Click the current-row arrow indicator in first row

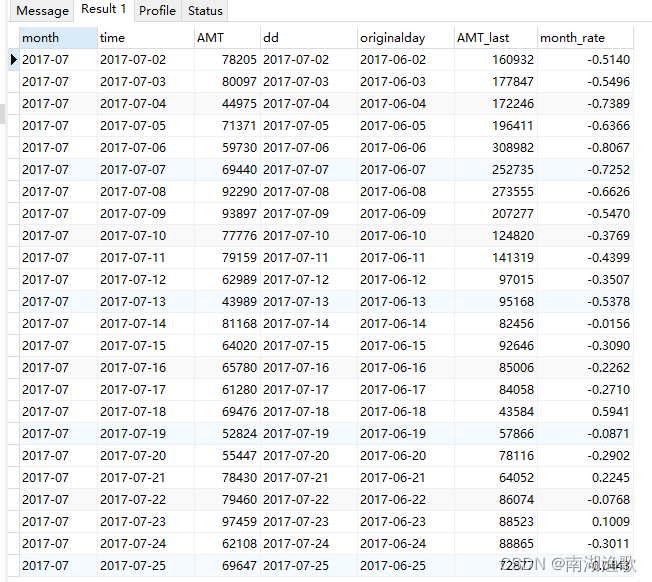tap(13, 60)
